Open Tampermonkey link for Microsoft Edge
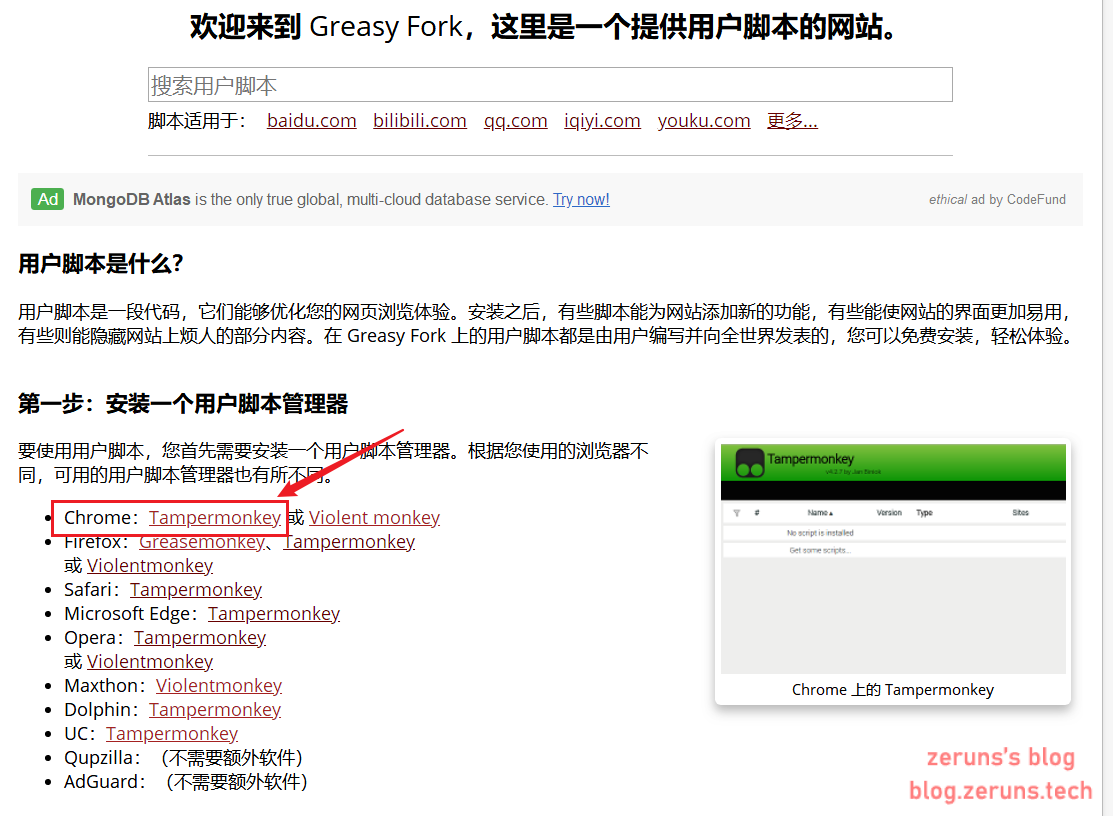1113x816 pixels. click(x=274, y=614)
